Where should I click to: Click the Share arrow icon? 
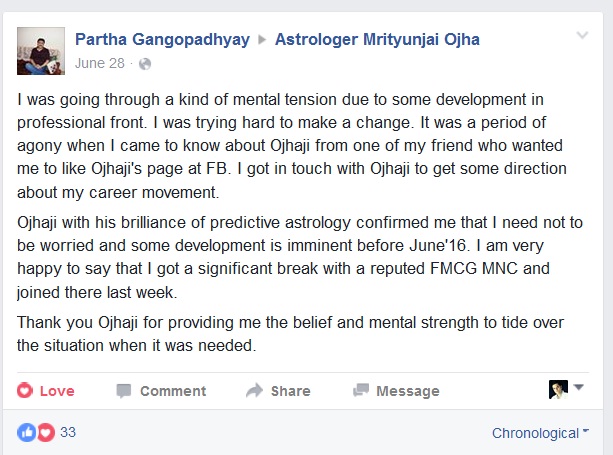[255, 390]
